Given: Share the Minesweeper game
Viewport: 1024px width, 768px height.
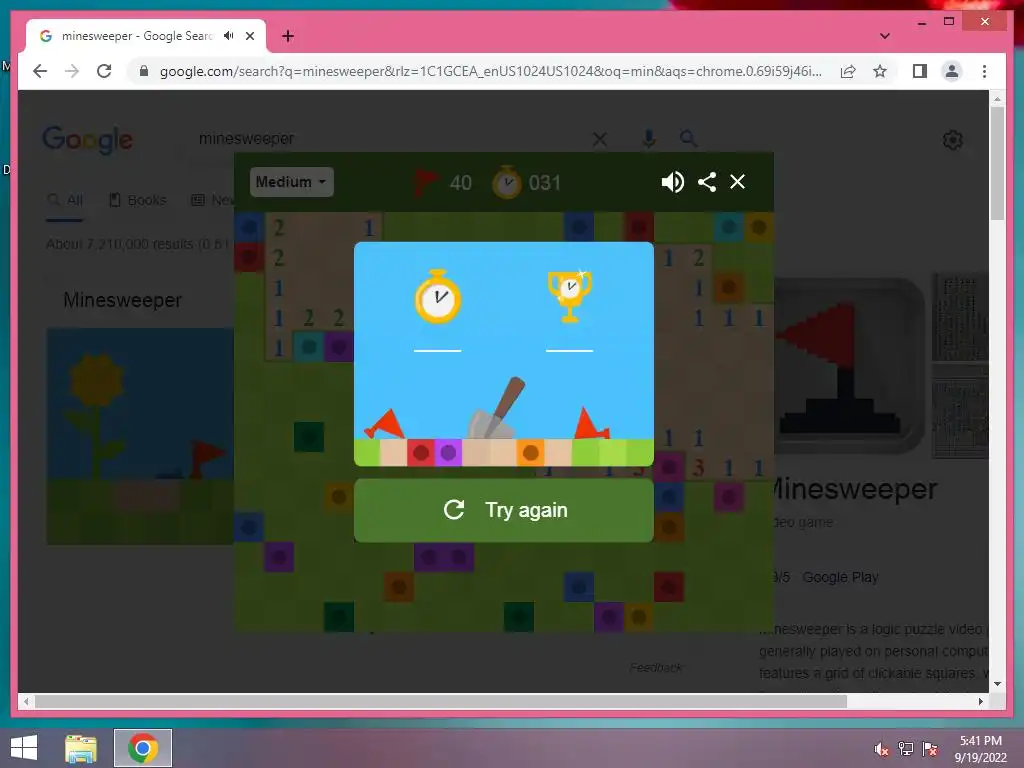Looking at the screenshot, I should (707, 182).
